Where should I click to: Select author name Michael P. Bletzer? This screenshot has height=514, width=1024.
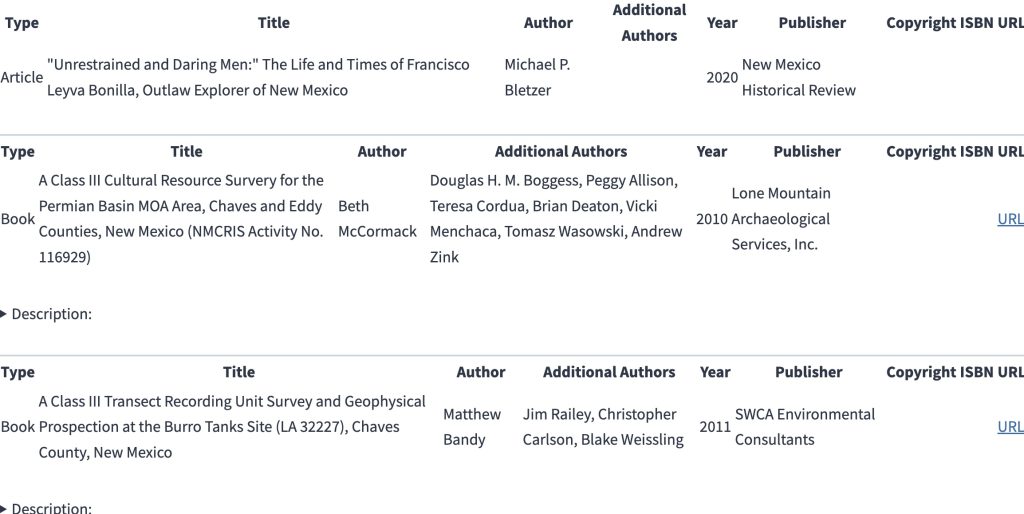point(537,77)
